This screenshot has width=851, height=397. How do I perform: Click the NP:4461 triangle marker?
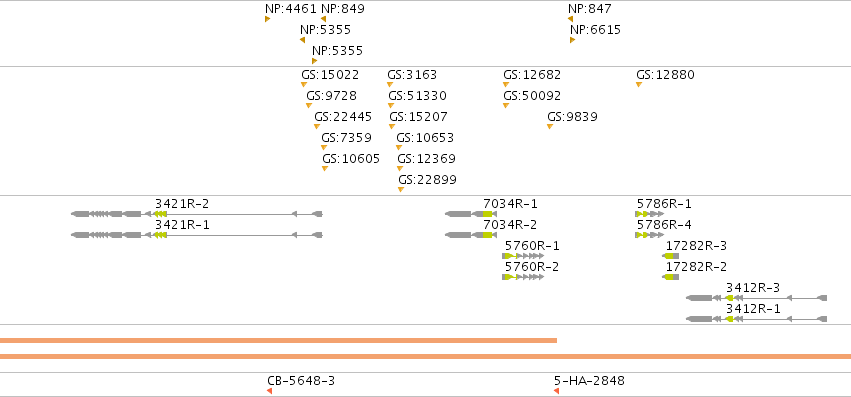tap(268, 19)
